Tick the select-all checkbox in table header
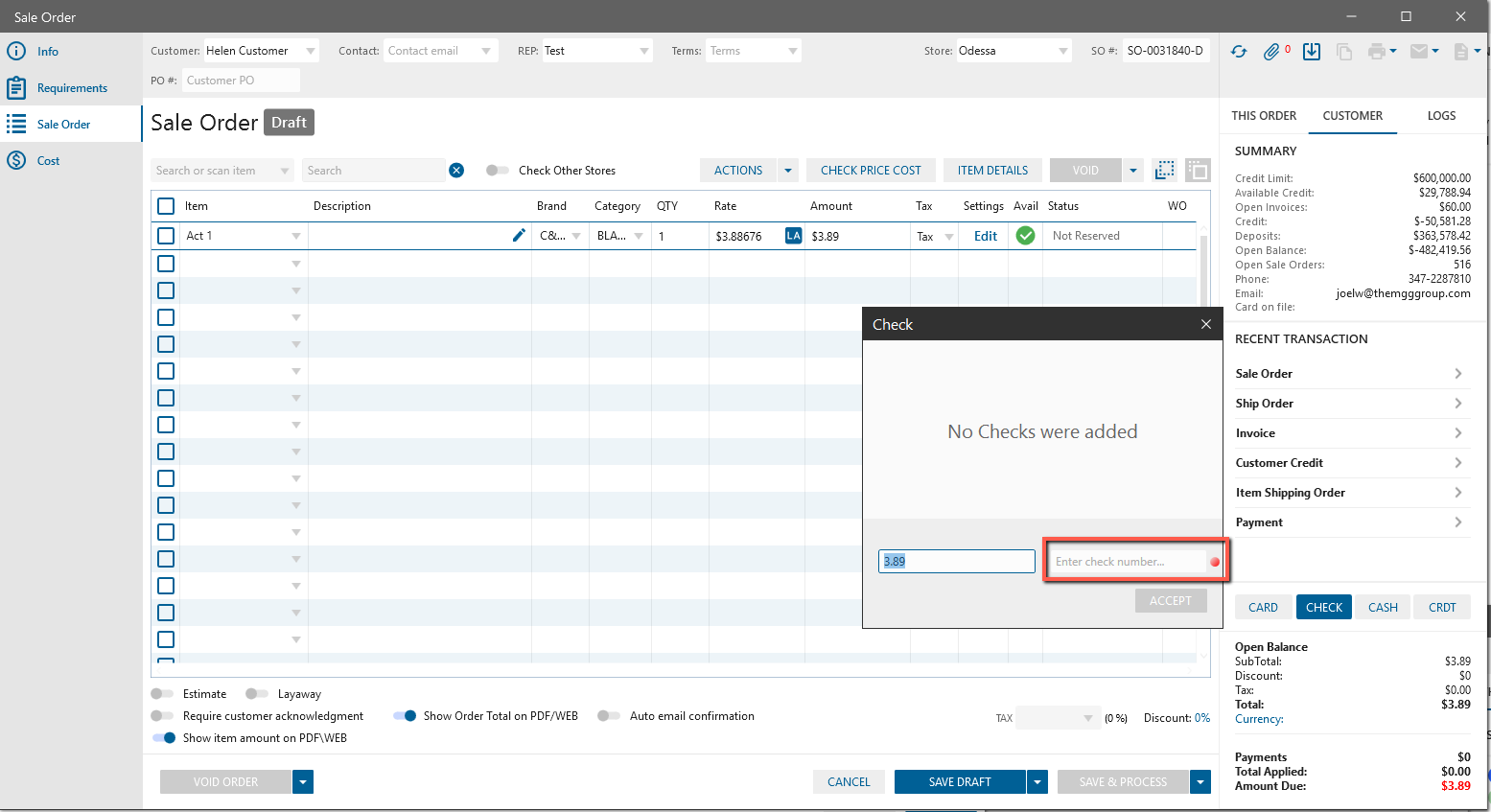This screenshot has height=812, width=1491. point(166,206)
